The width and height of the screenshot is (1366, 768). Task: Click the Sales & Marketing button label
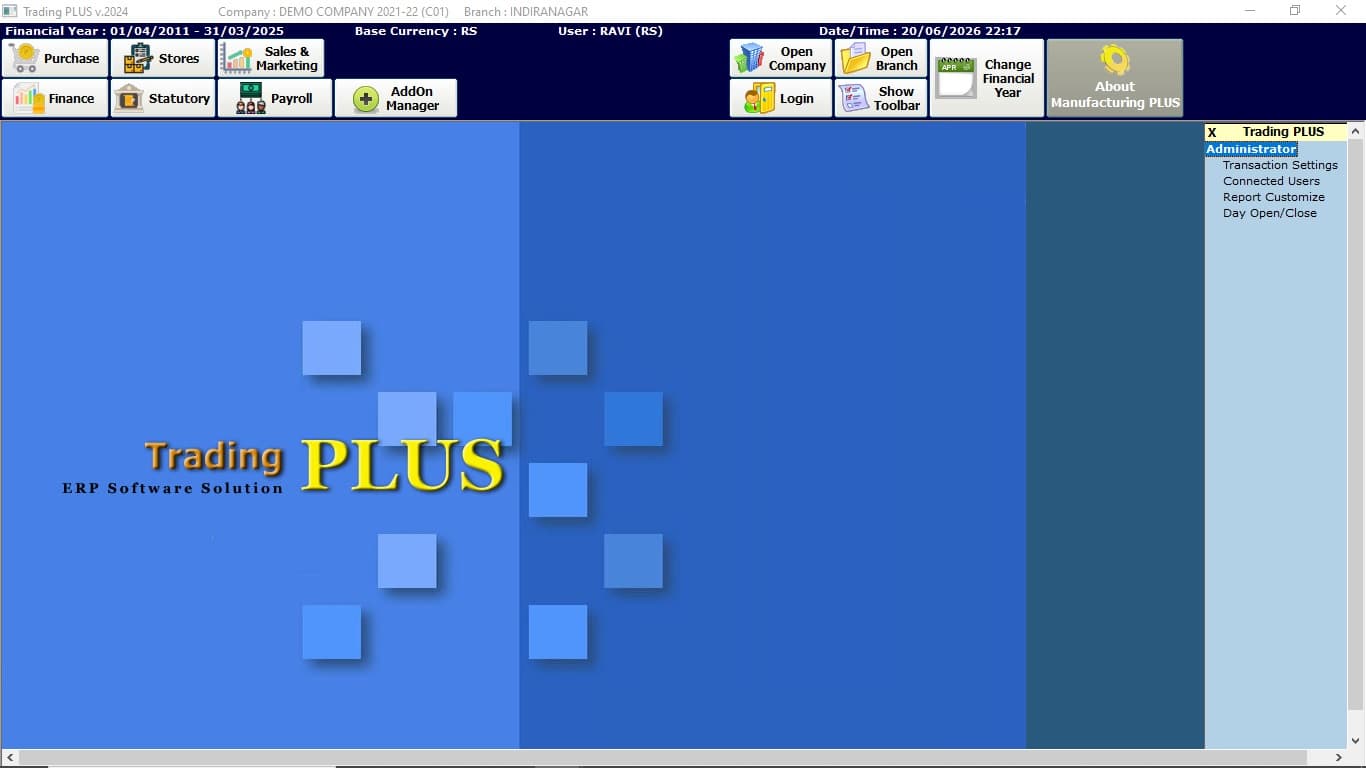[x=287, y=58]
